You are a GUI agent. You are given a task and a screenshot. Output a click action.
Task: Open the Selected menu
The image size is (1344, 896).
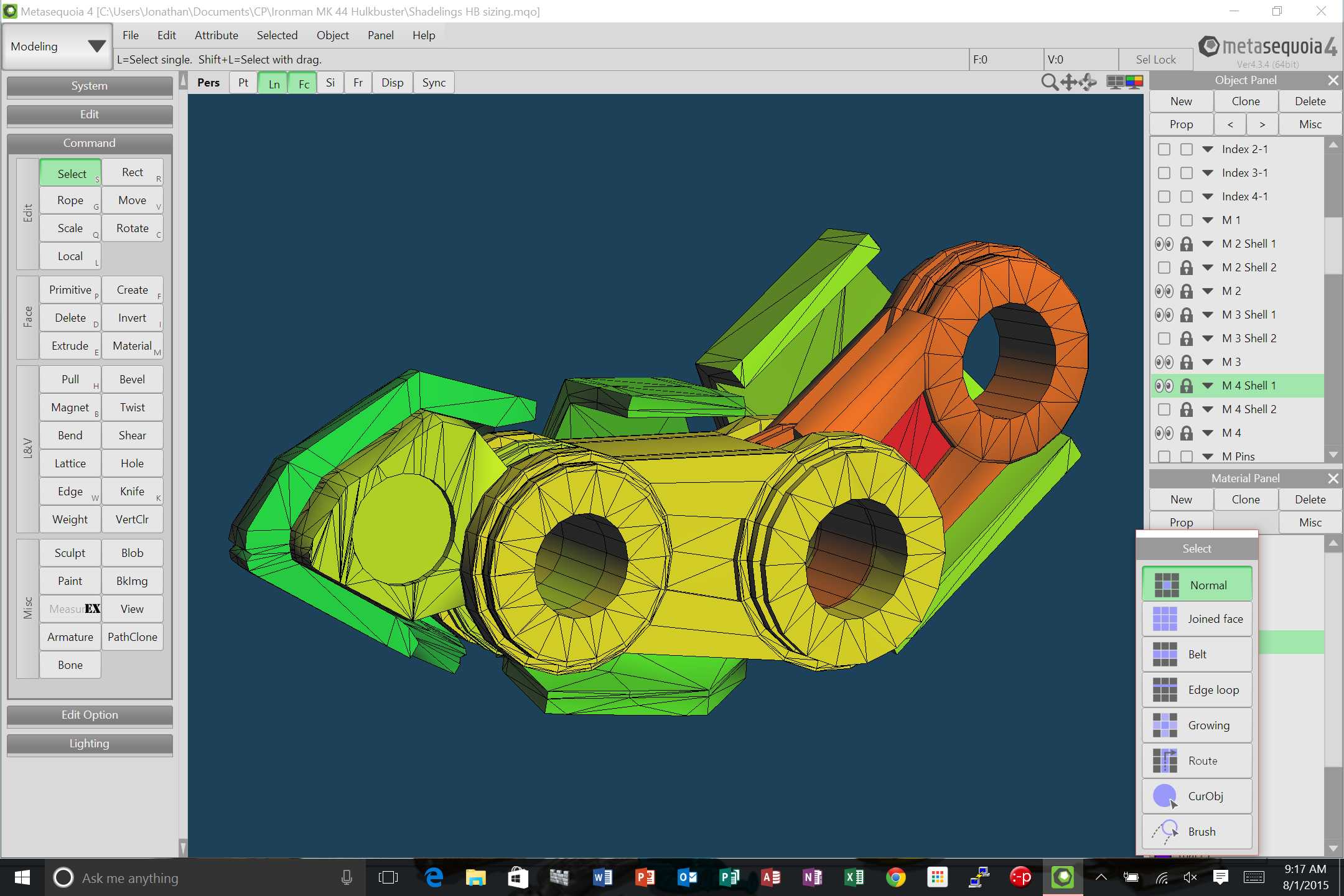tap(277, 35)
